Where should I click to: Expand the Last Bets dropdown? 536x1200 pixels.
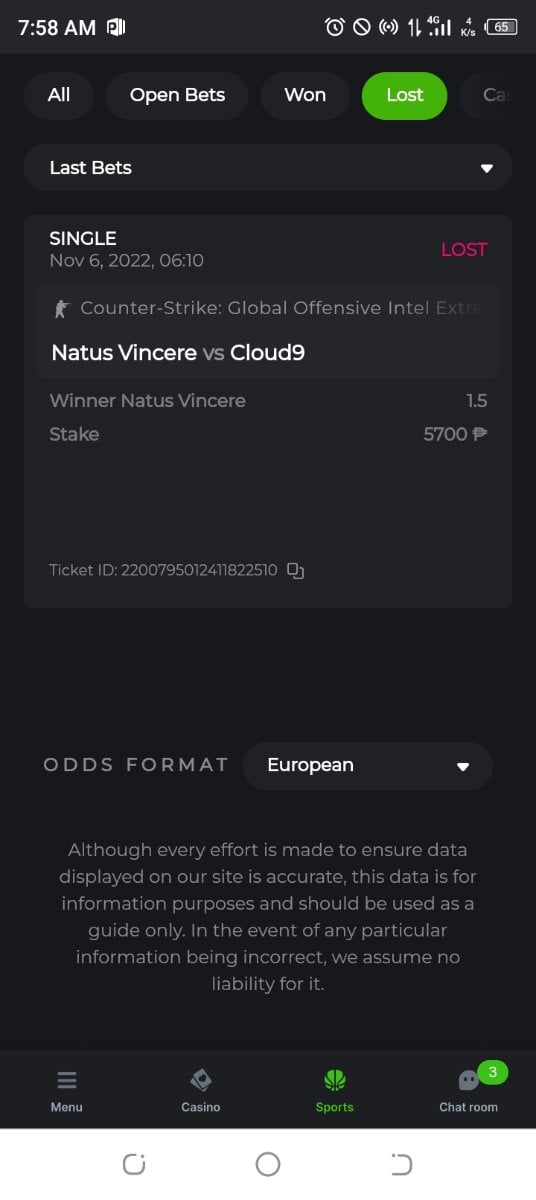pos(268,168)
